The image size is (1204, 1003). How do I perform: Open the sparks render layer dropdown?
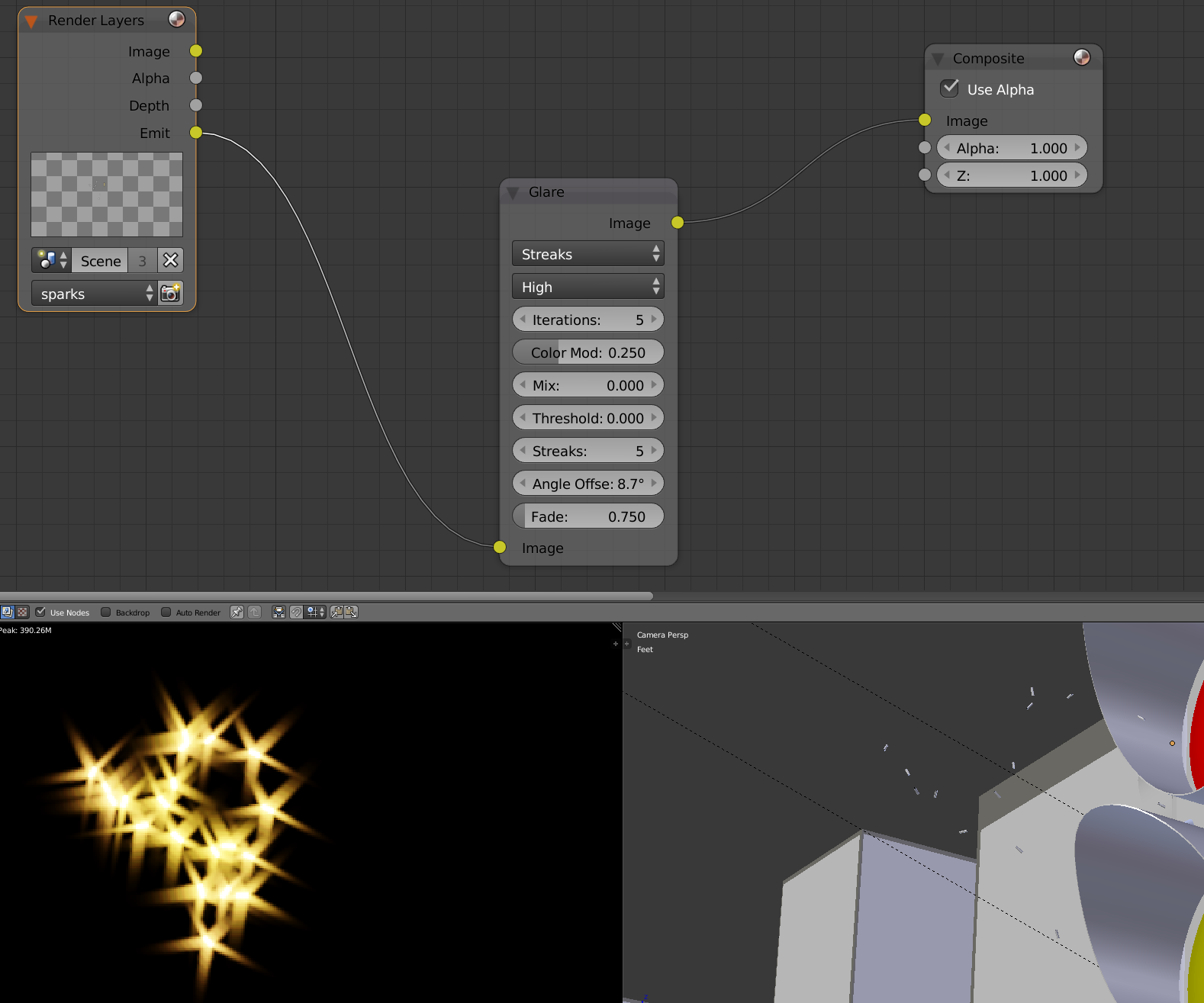[x=95, y=294]
